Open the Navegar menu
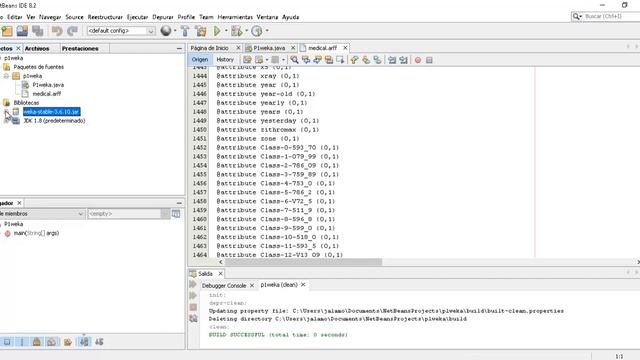Viewport: 640px width, 360px height. pos(50,17)
